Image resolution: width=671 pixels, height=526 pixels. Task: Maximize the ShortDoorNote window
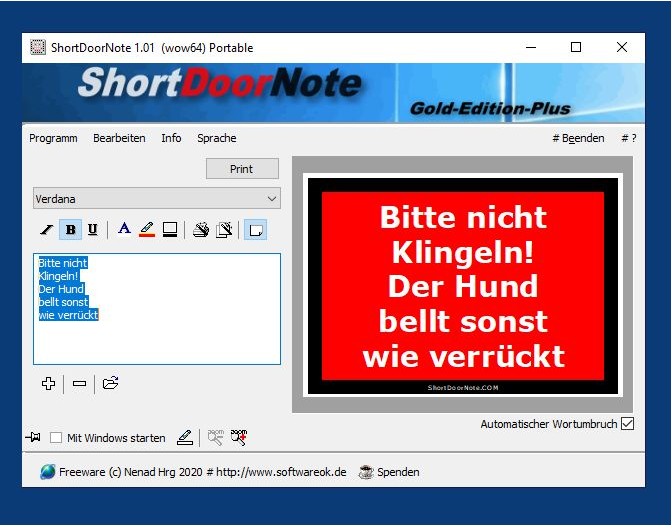pyautogui.click(x=576, y=47)
